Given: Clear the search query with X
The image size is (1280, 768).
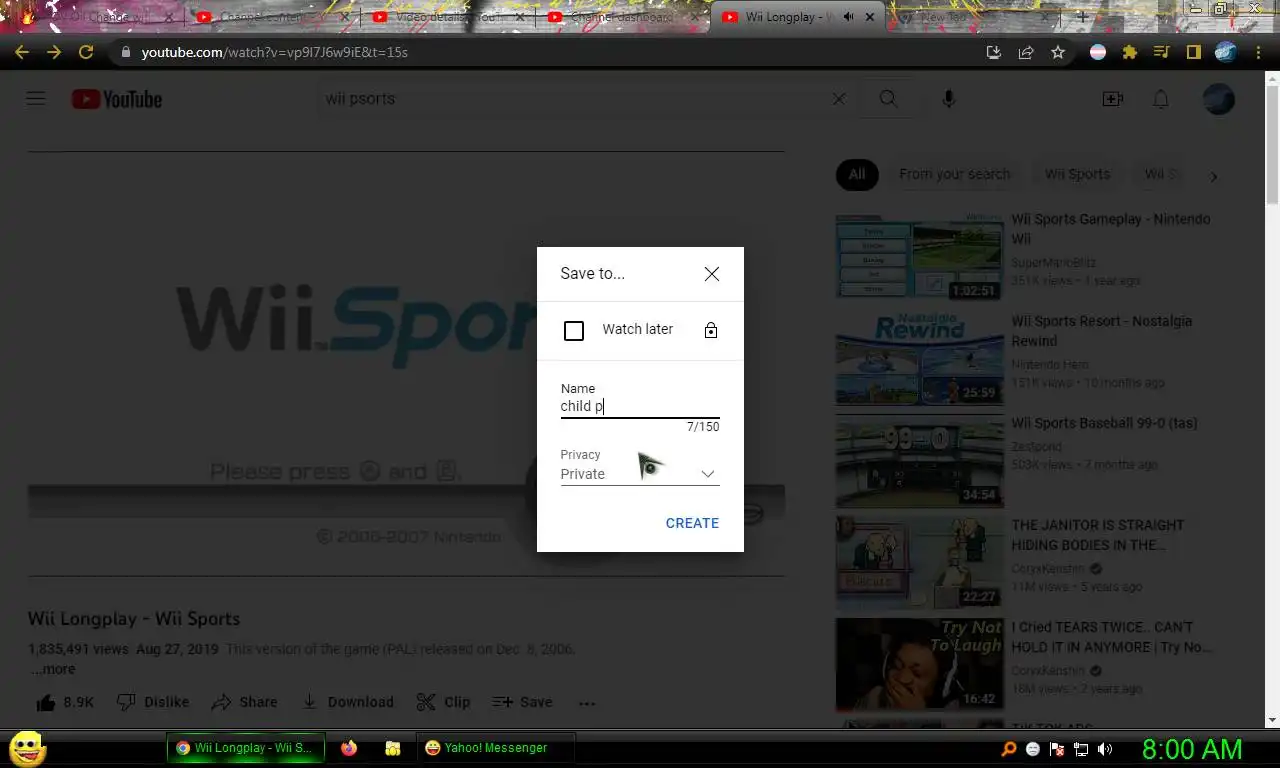Looking at the screenshot, I should [839, 99].
